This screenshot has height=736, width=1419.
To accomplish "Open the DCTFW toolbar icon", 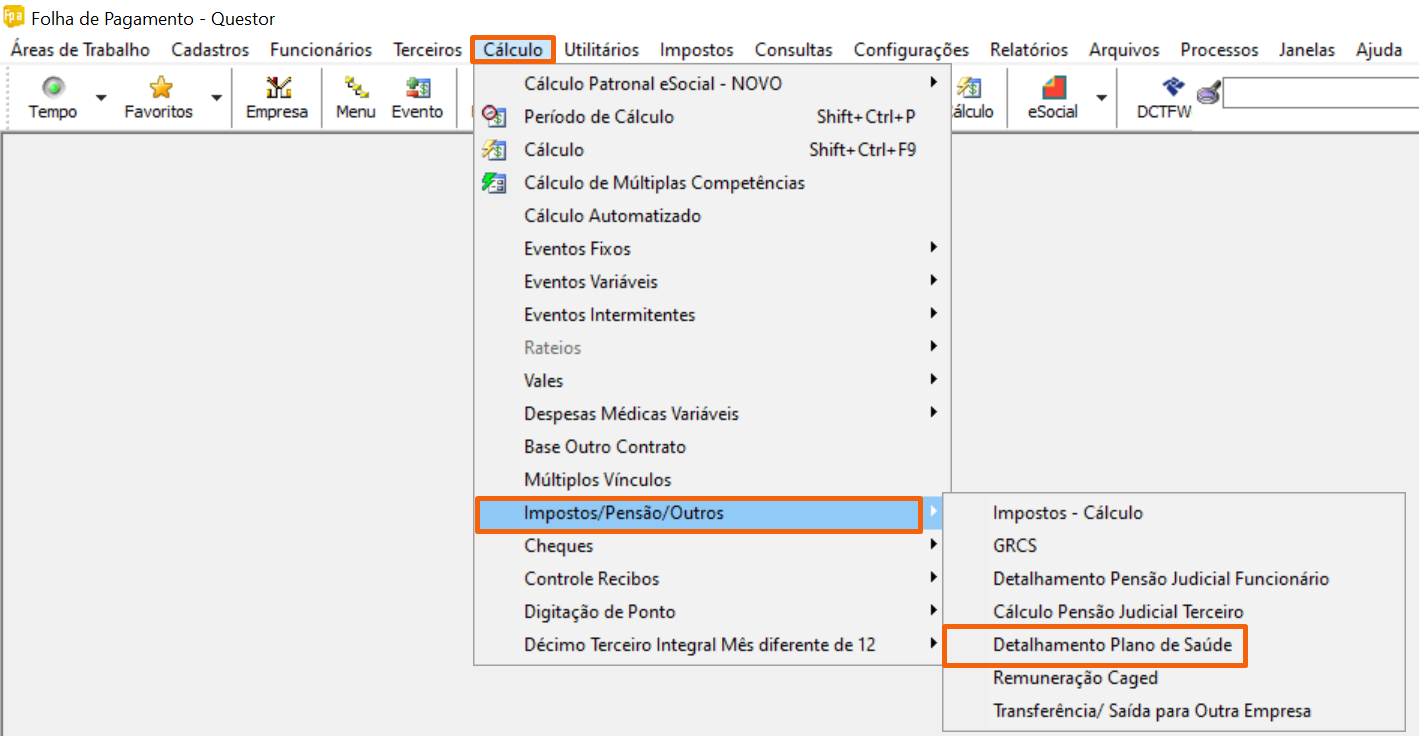I will [1164, 89].
